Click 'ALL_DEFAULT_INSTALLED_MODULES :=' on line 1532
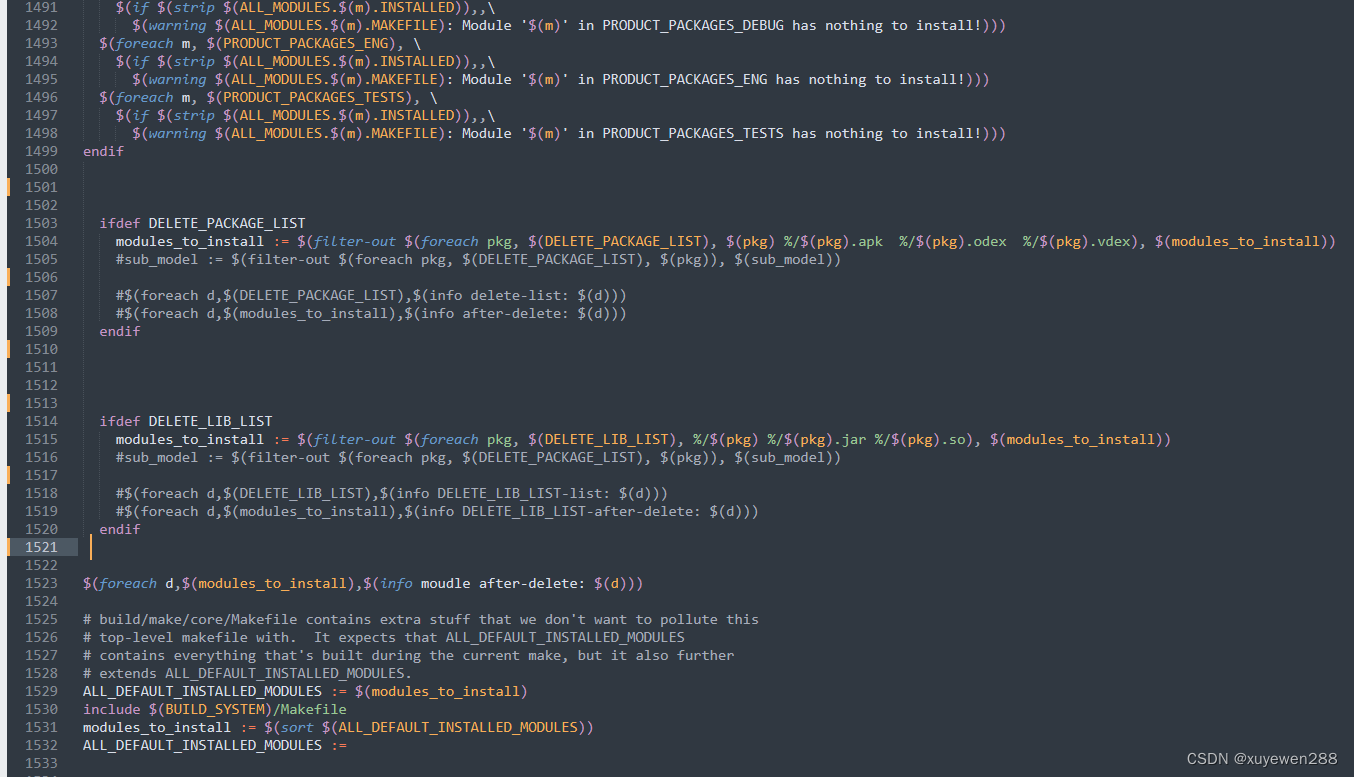Image resolution: width=1354 pixels, height=777 pixels. 215,745
